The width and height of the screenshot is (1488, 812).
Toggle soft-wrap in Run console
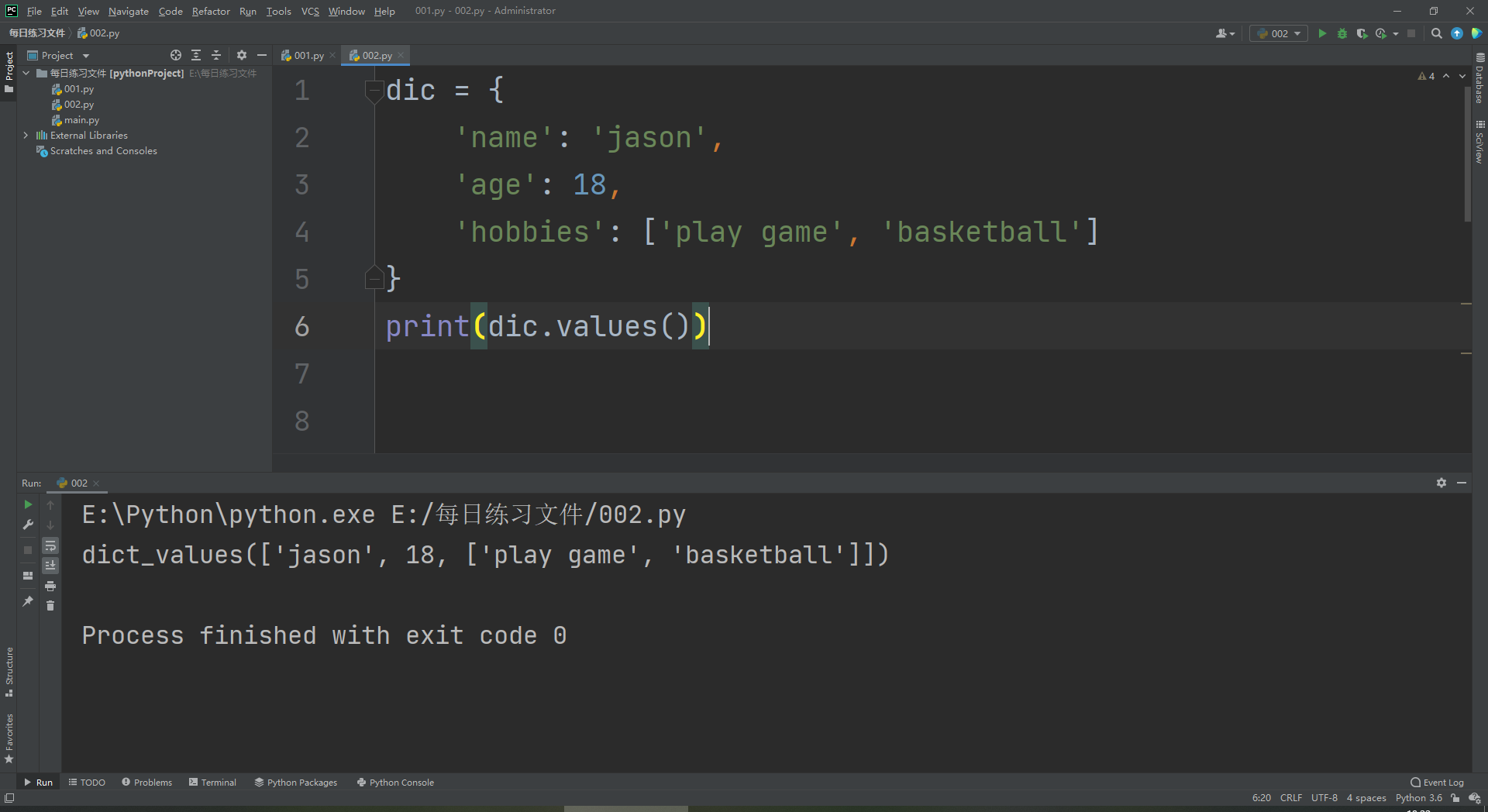click(50, 545)
